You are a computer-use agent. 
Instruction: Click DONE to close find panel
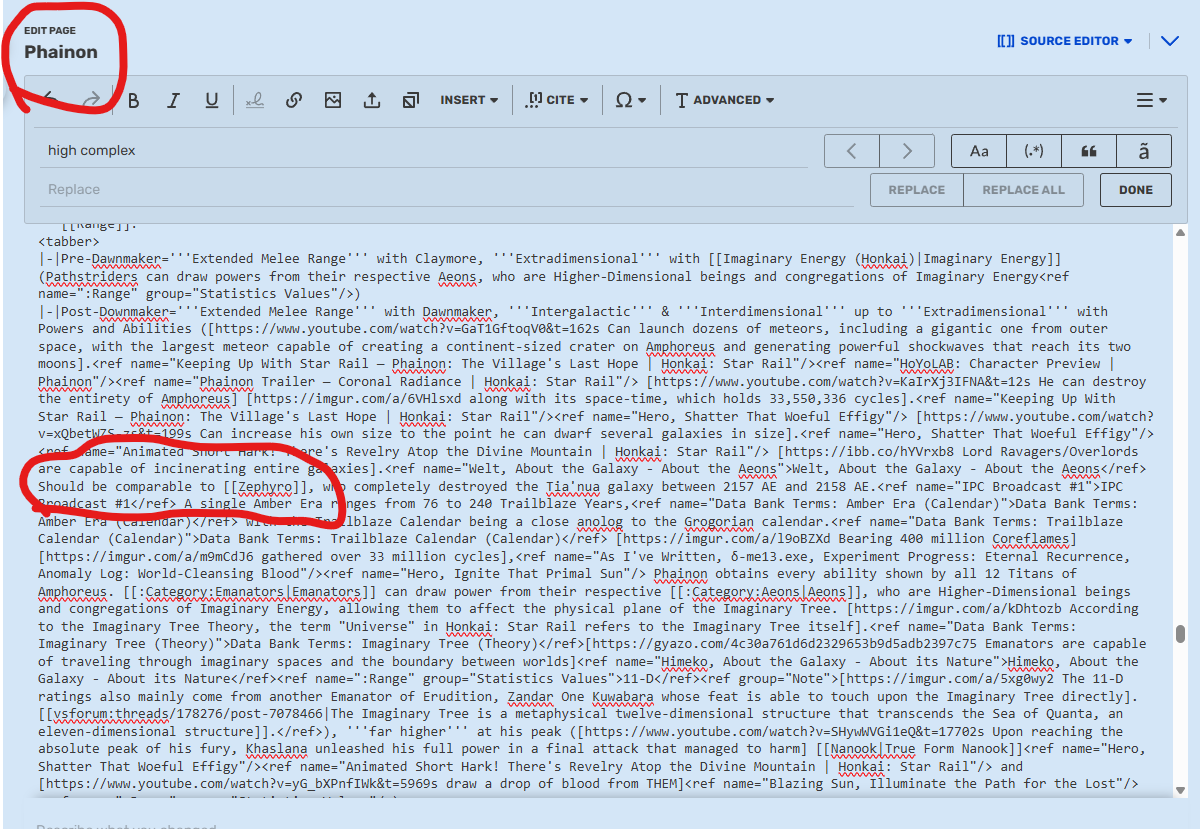pos(1136,190)
